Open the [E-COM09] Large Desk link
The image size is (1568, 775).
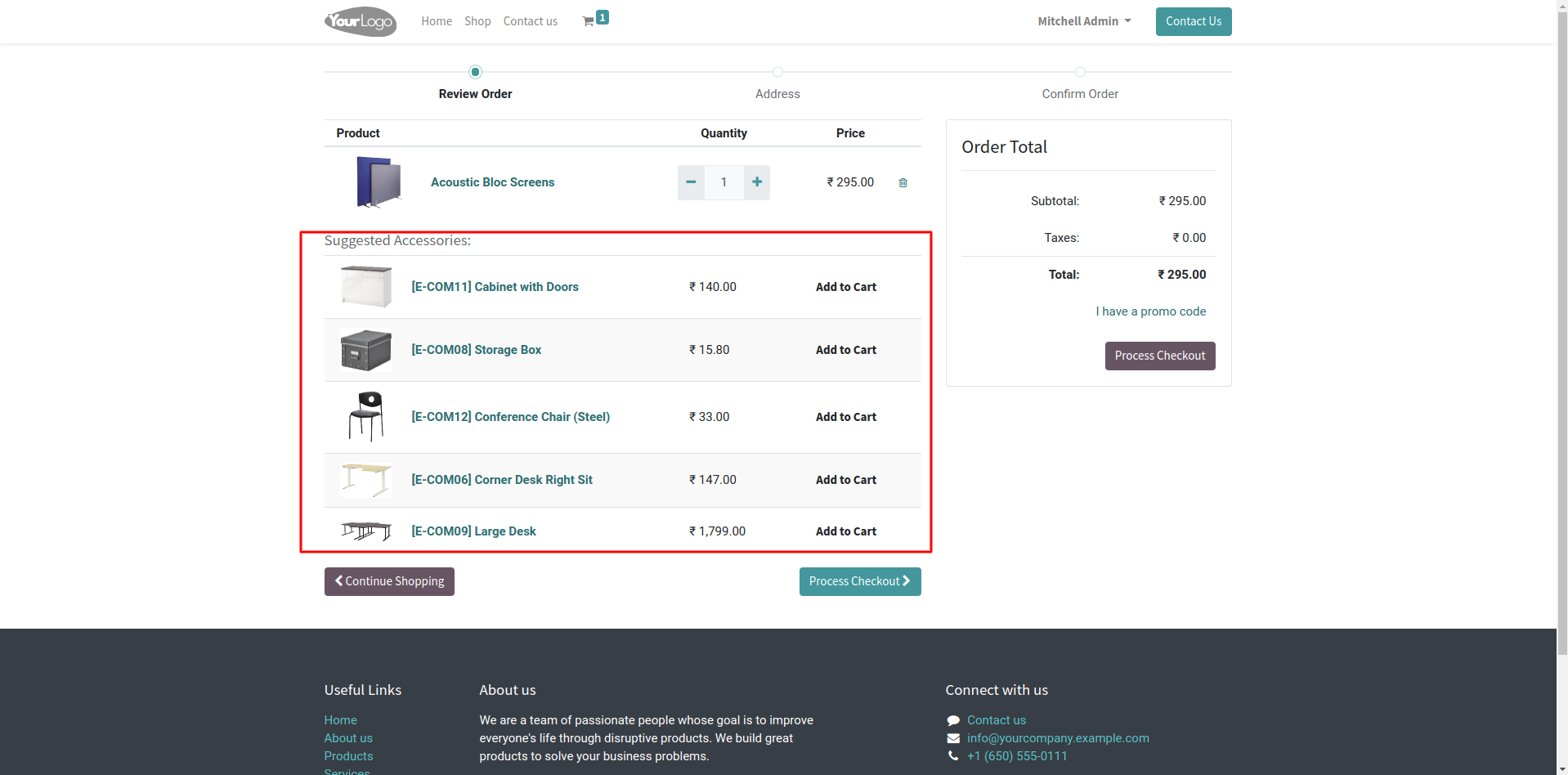473,531
